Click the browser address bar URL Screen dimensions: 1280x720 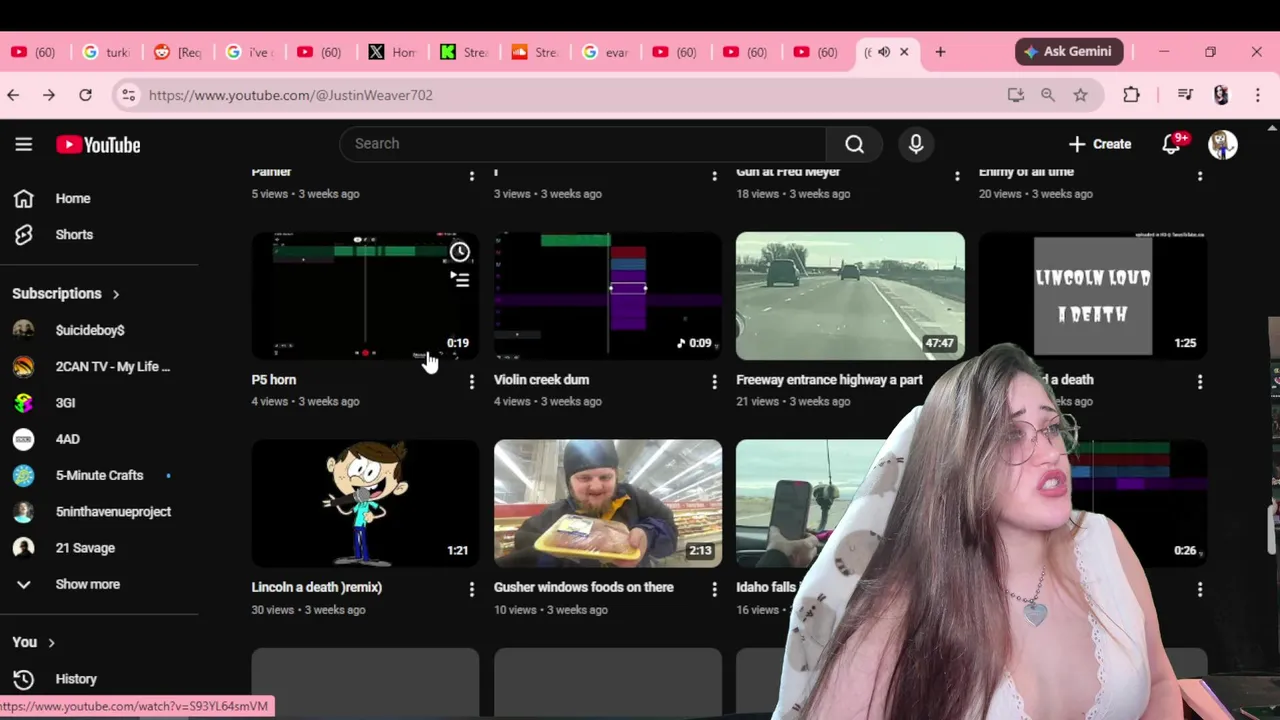pos(291,95)
